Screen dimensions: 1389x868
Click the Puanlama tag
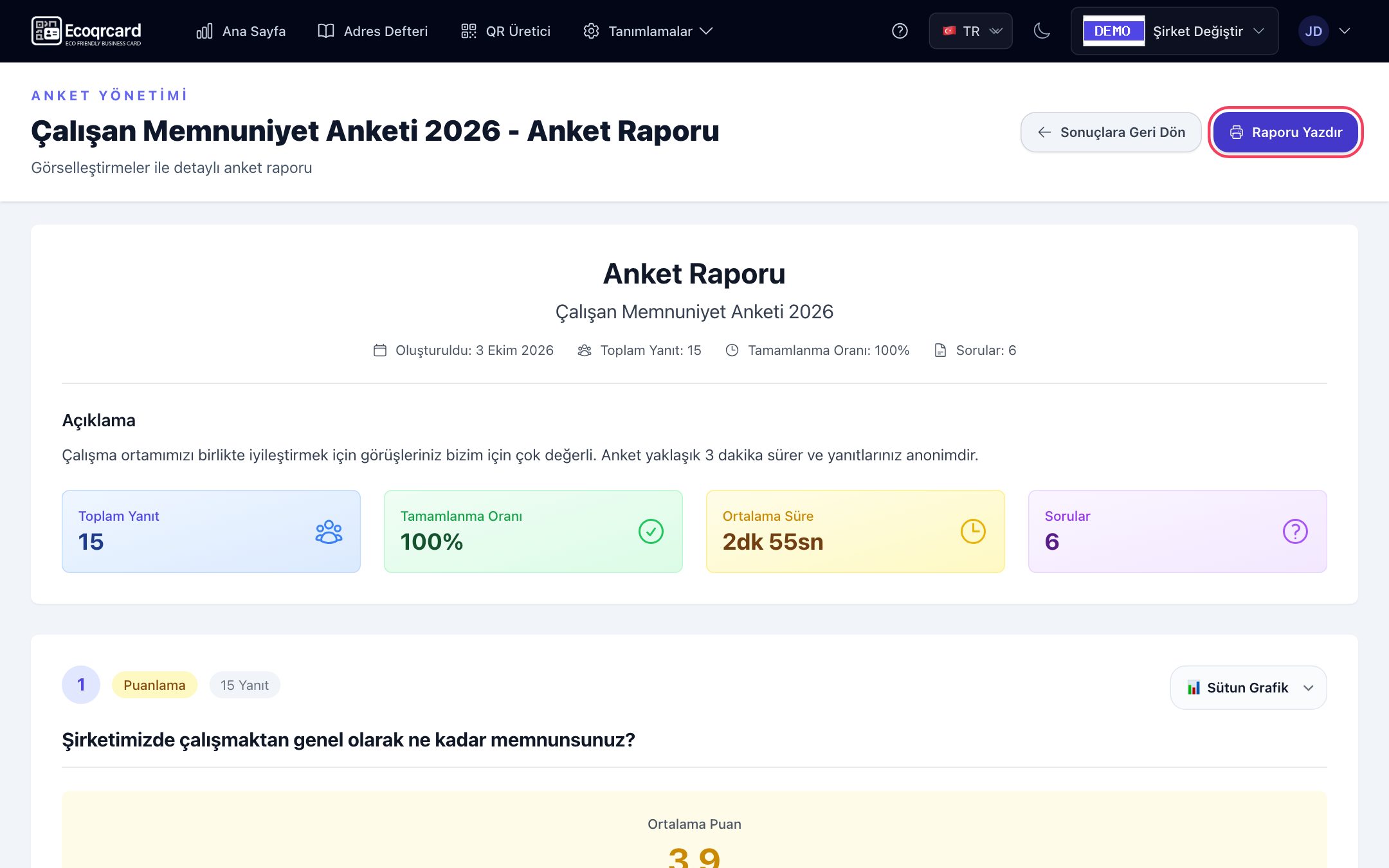(x=154, y=685)
